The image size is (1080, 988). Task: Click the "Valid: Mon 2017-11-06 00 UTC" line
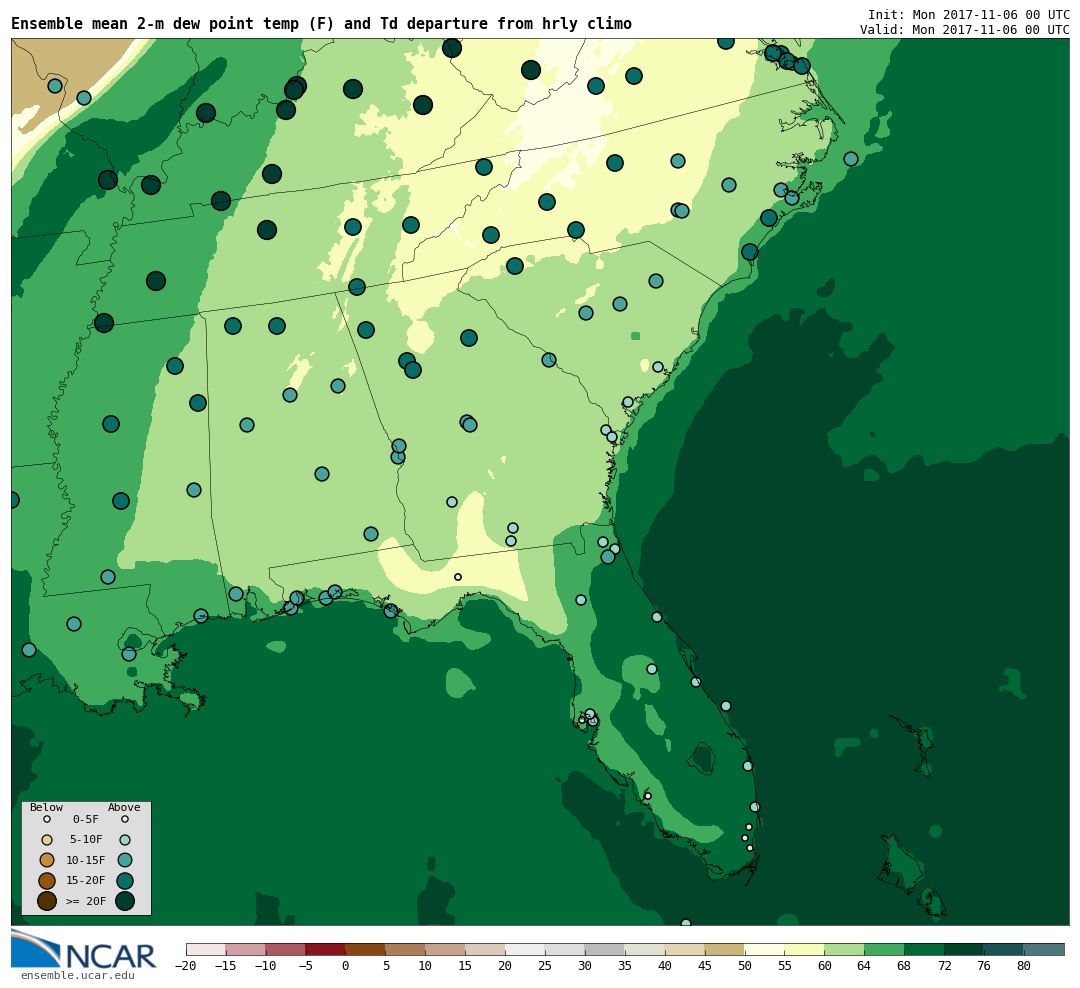pos(965,30)
